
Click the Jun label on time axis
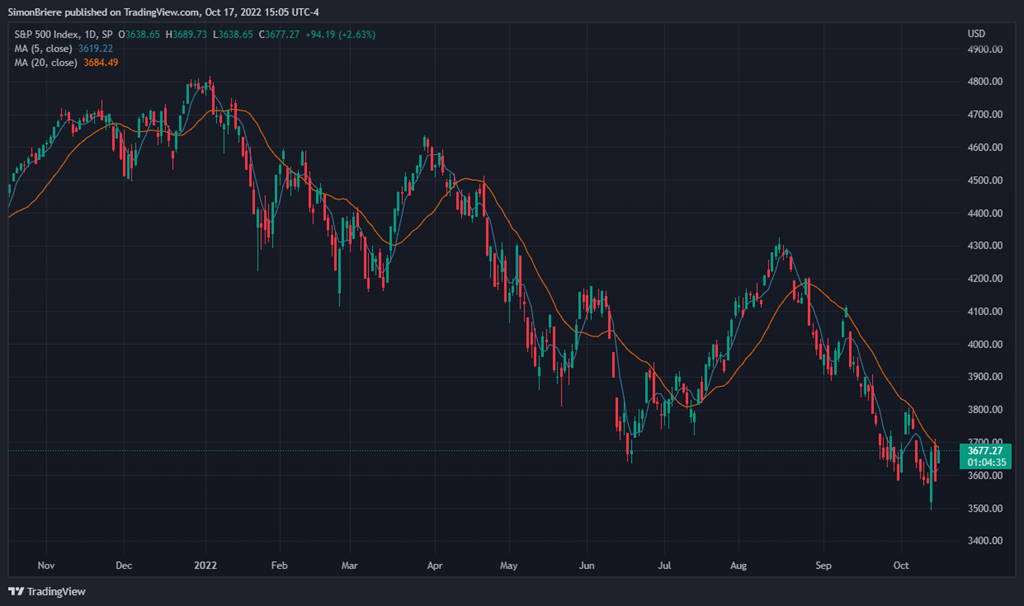point(587,565)
